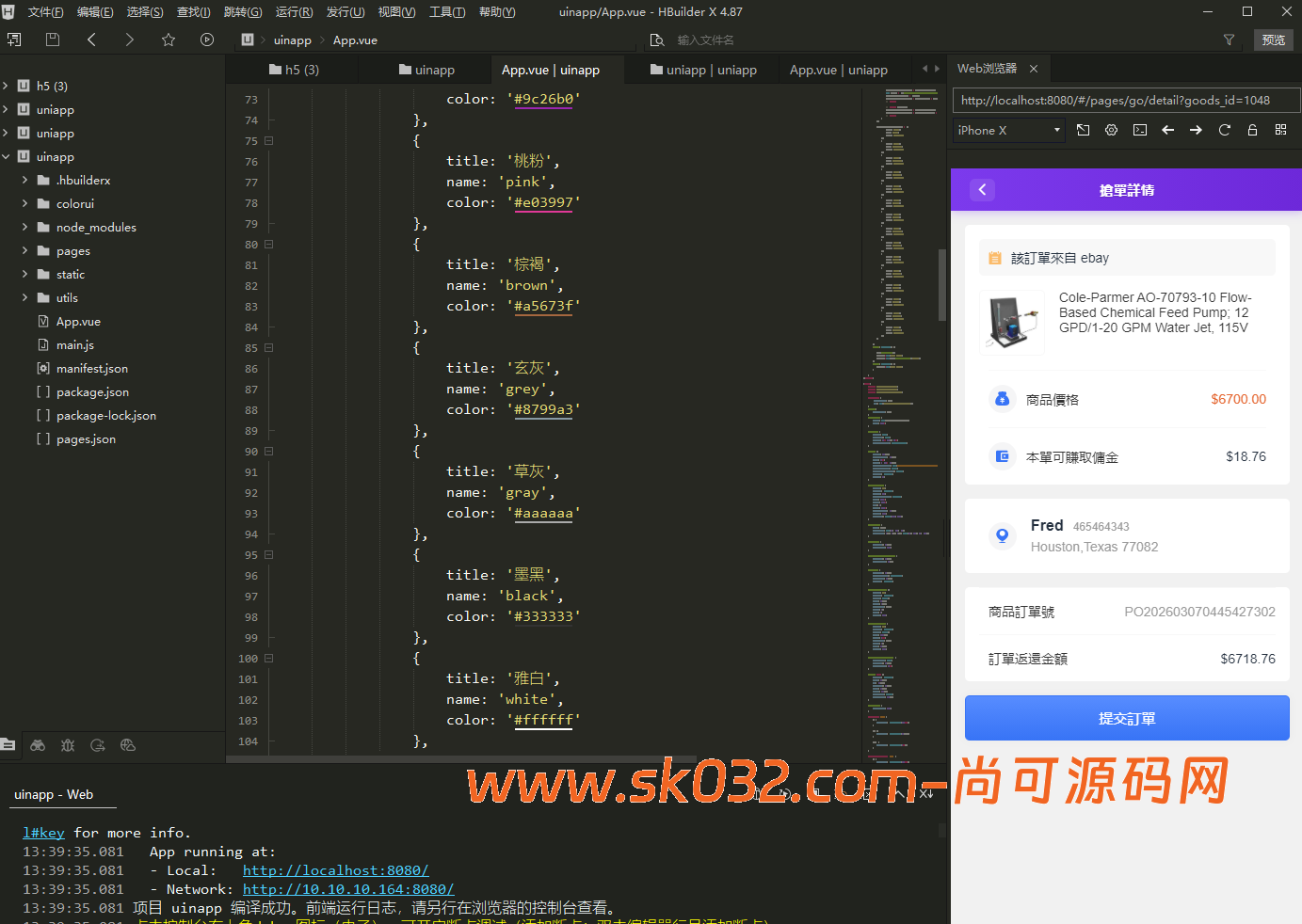The height and width of the screenshot is (924, 1302).
Task: Open the 运行(R) menu
Action: tap(294, 12)
